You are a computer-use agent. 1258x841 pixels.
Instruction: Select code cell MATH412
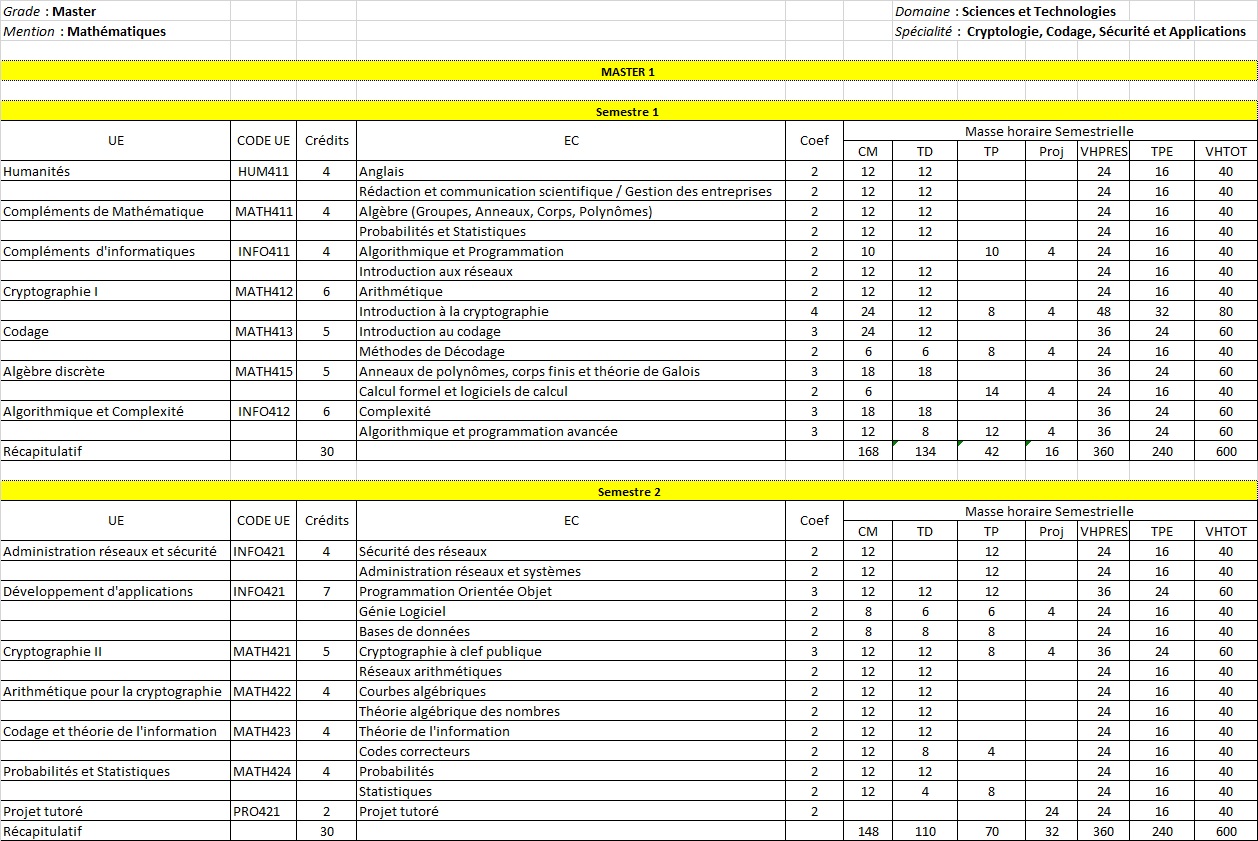263,291
